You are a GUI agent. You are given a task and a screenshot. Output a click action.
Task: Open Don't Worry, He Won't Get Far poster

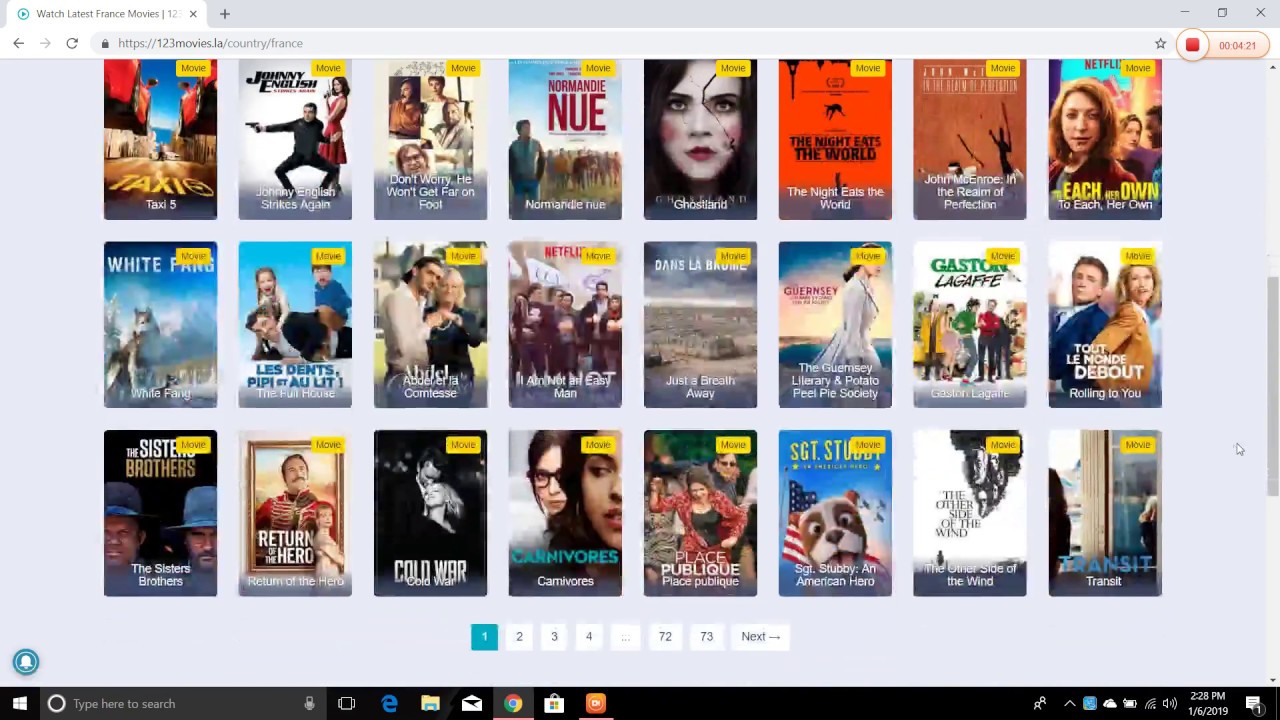[430, 139]
